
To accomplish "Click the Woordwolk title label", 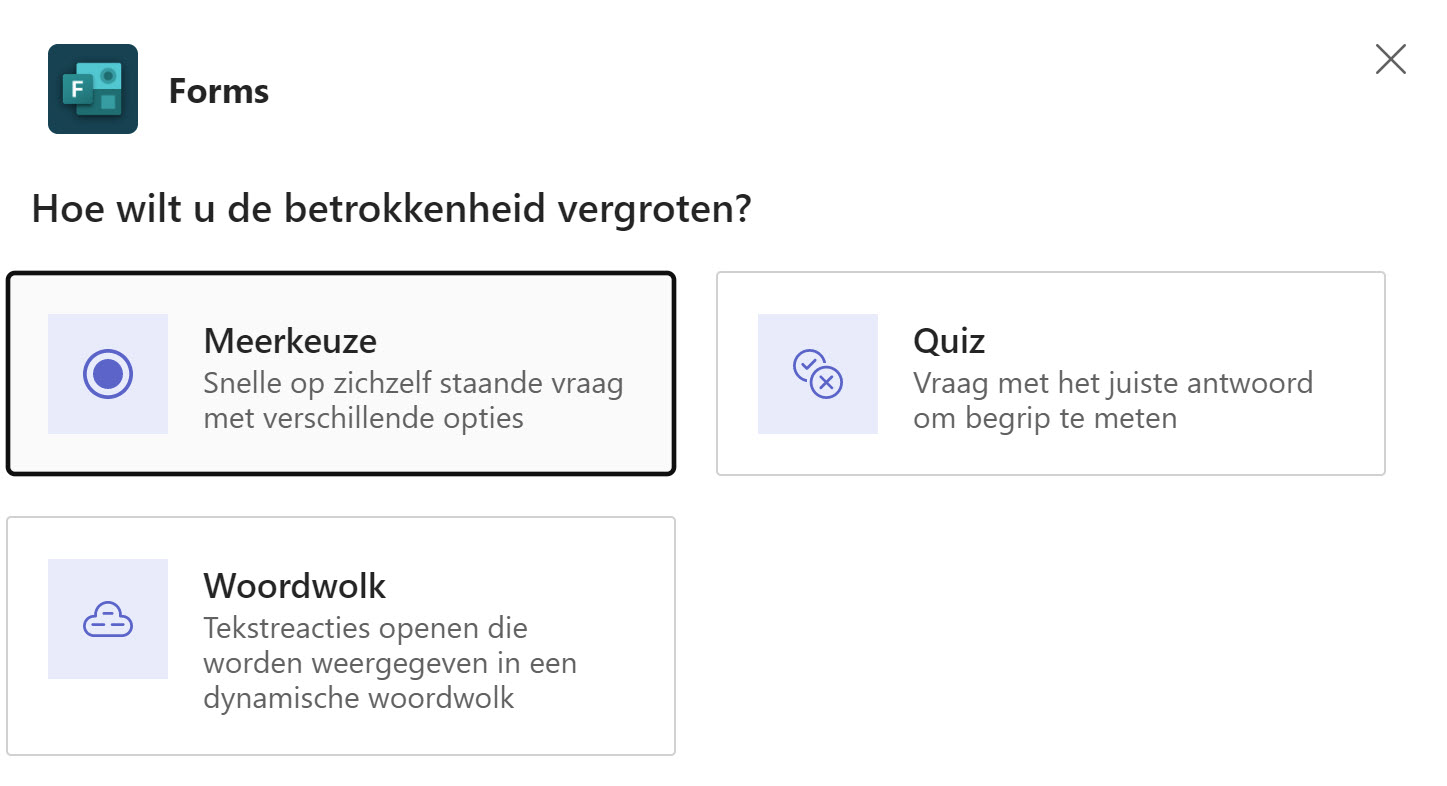I will click(x=293, y=586).
